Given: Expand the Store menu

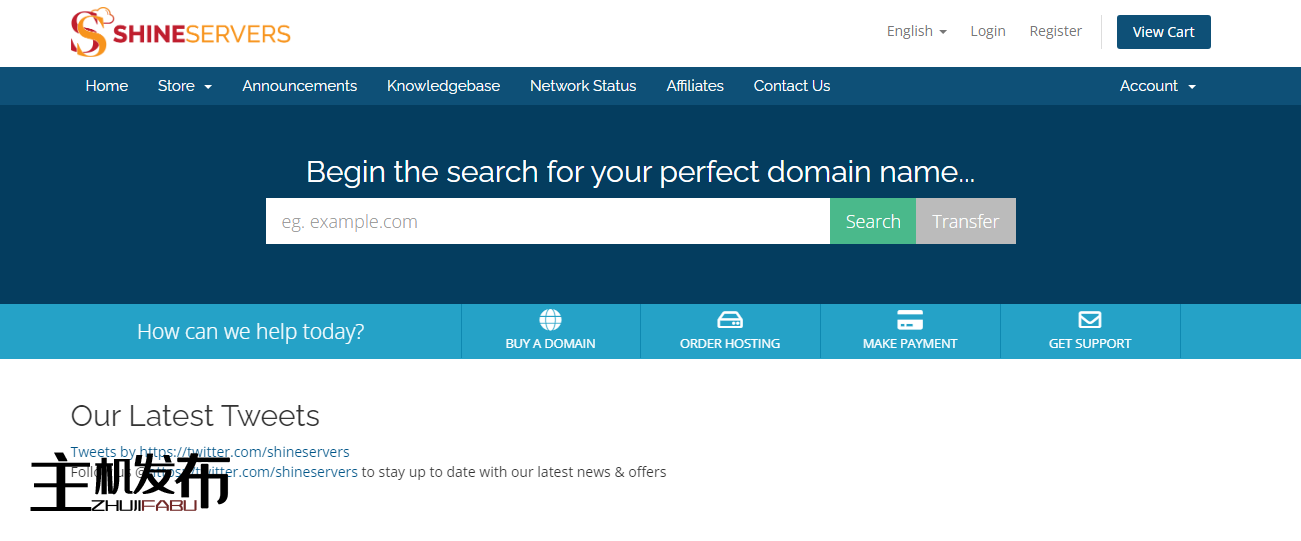Looking at the screenshot, I should [185, 86].
